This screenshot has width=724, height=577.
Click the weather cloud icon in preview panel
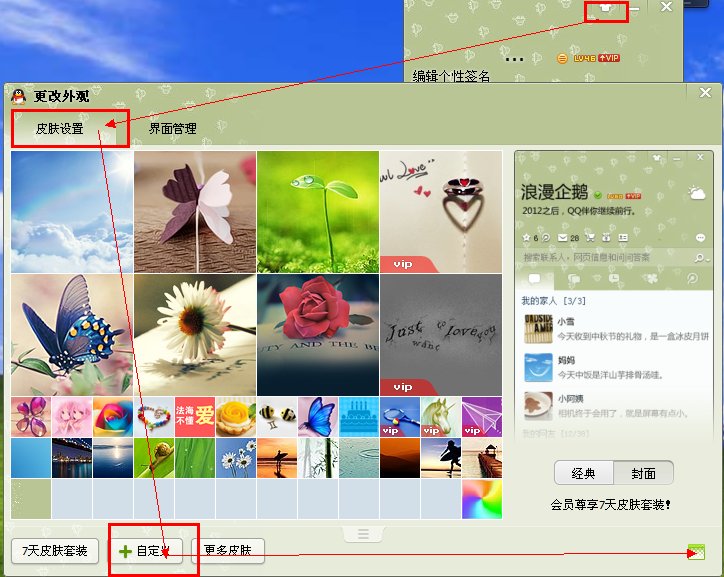tap(696, 192)
